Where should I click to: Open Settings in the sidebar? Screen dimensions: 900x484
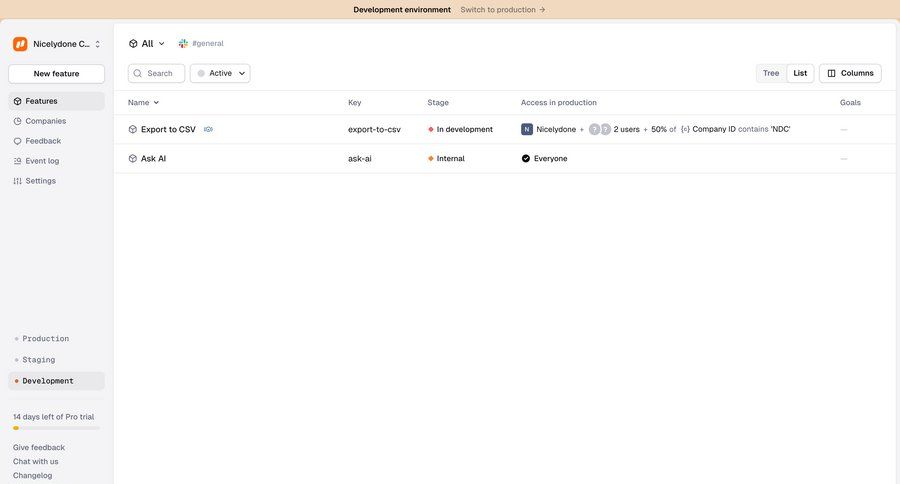56,181
